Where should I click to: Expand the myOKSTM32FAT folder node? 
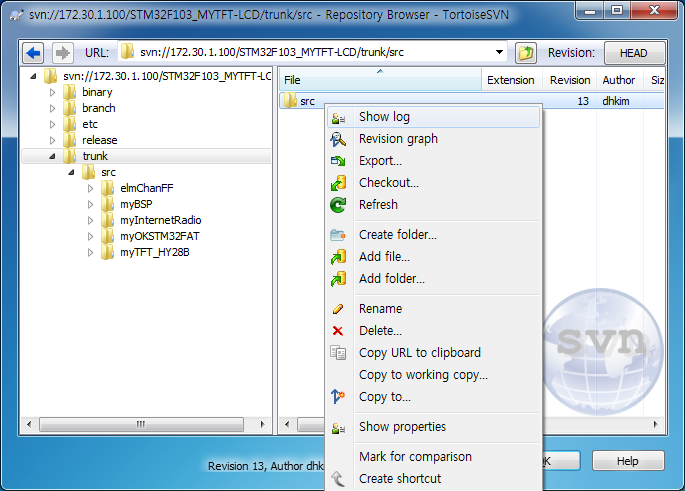coord(90,236)
